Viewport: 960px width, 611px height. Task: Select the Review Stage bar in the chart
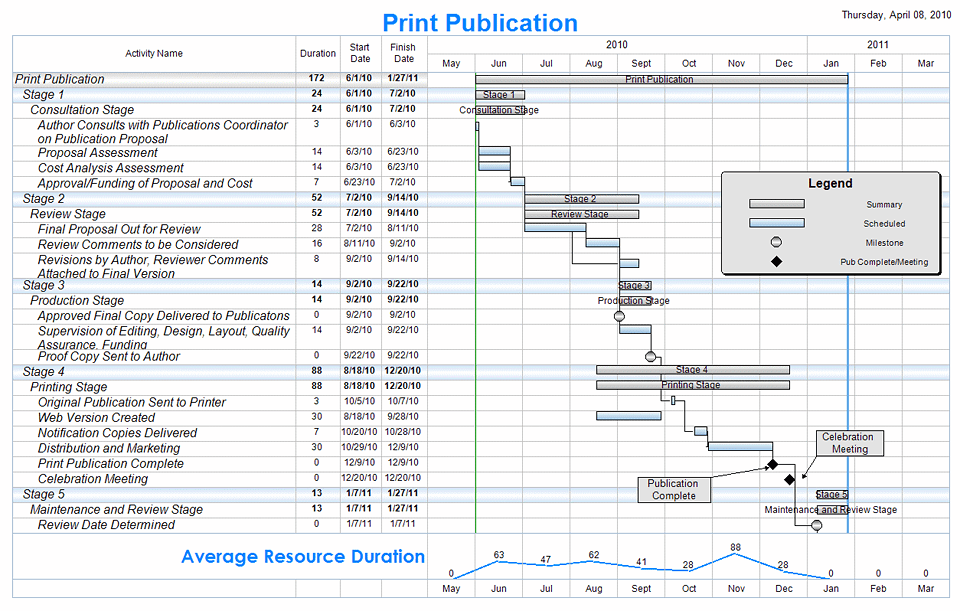582,214
